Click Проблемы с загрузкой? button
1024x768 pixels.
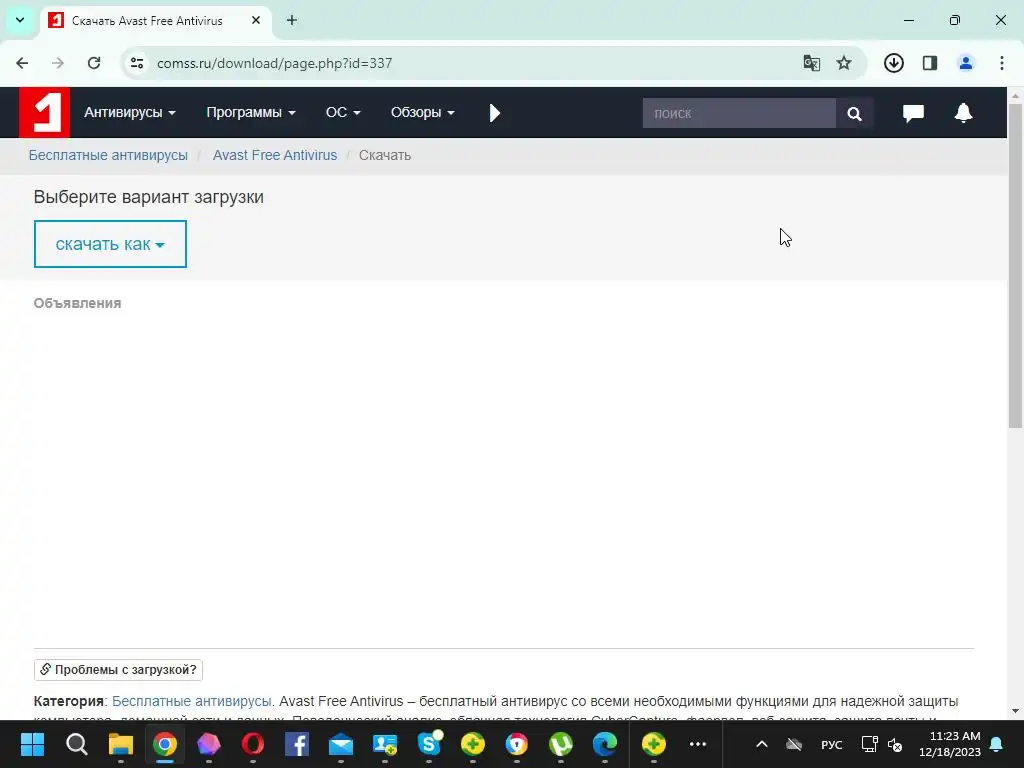pyautogui.click(x=118, y=670)
